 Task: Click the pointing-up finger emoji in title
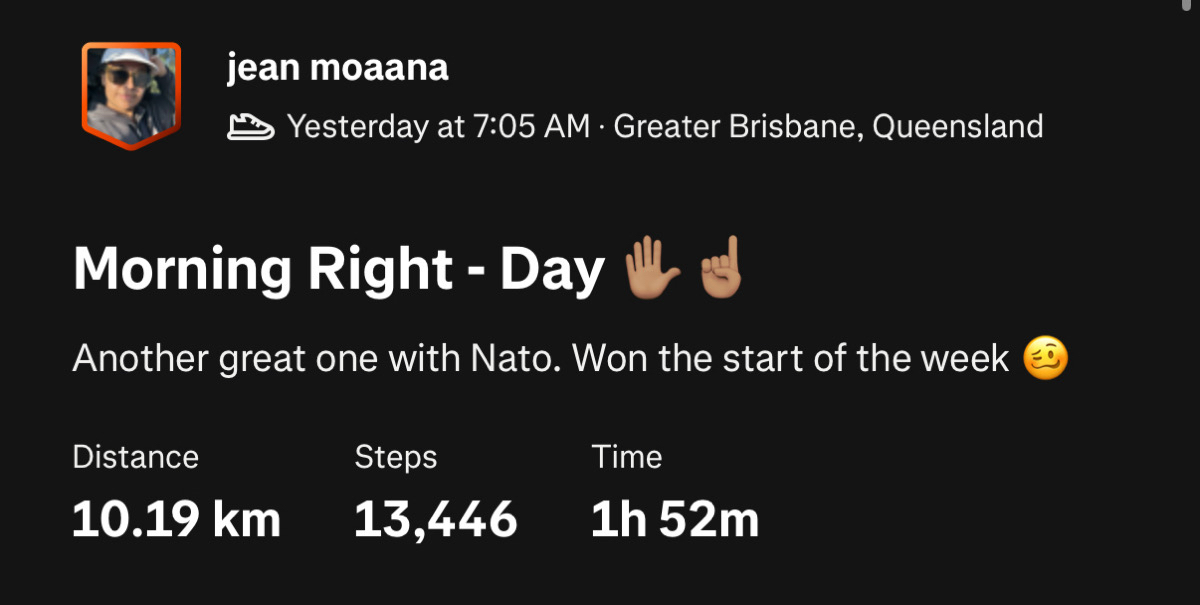720,268
